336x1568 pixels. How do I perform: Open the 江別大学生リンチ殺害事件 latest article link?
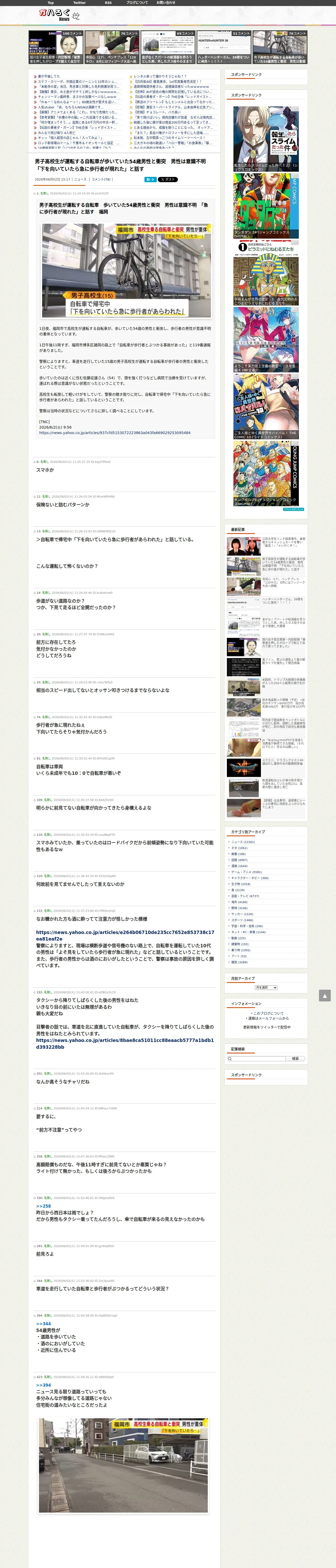click(x=284, y=542)
